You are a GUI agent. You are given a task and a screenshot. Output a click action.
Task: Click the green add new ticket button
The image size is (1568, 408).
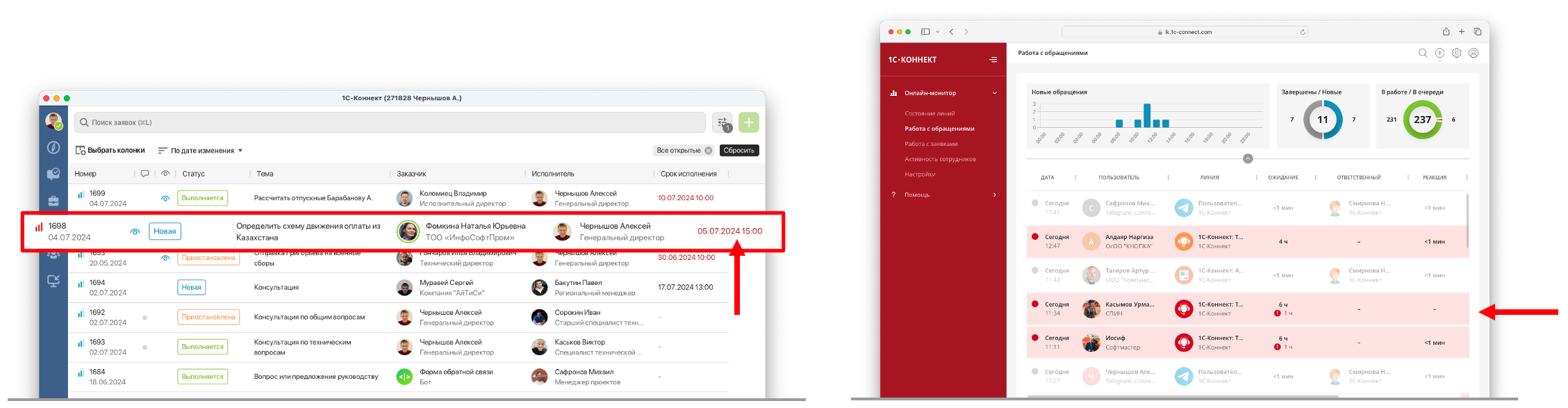click(x=748, y=122)
